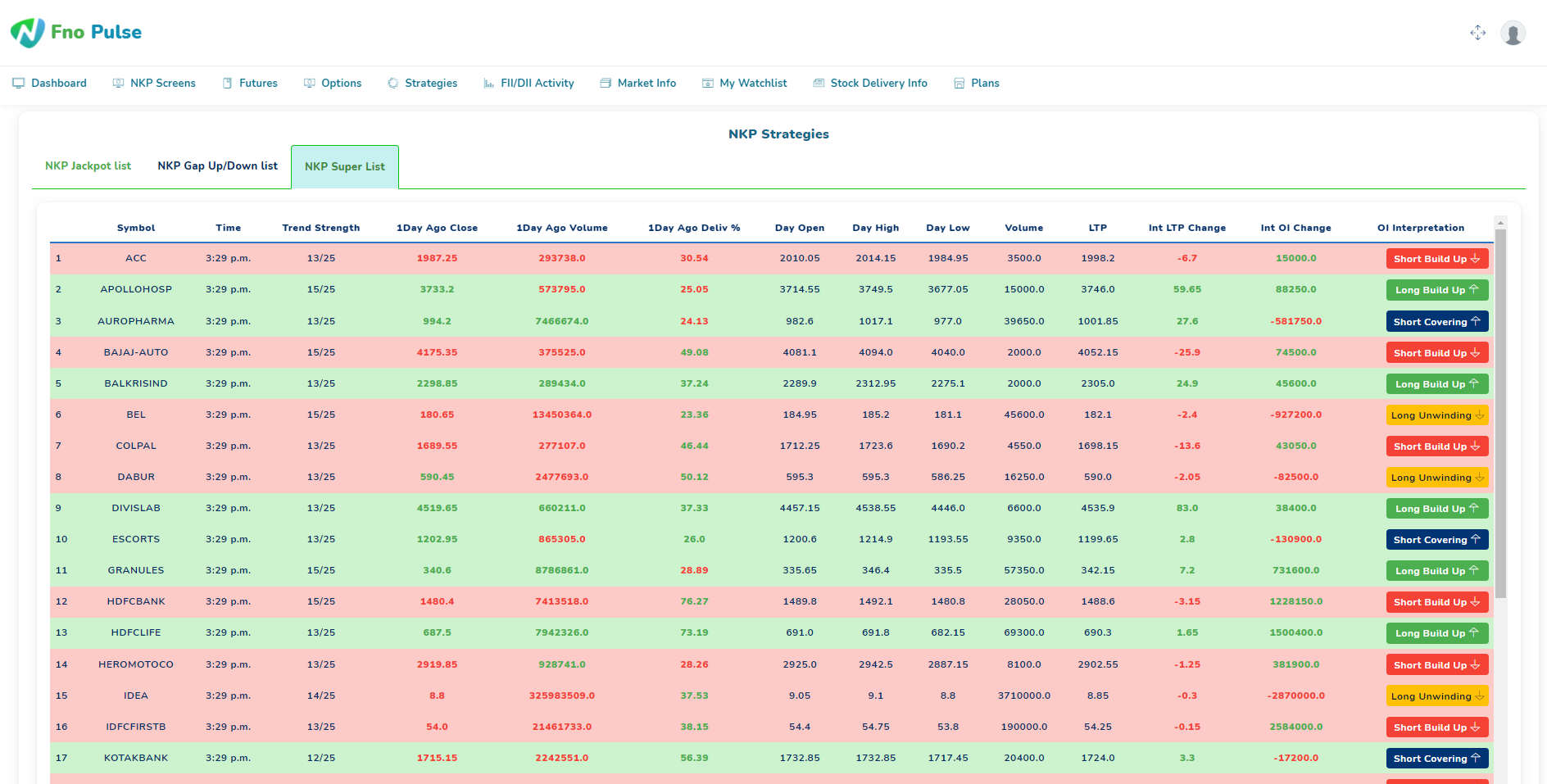1547x784 pixels.
Task: Click BAJAJ-AUTO's Short Build Up button
Action: tap(1436, 353)
